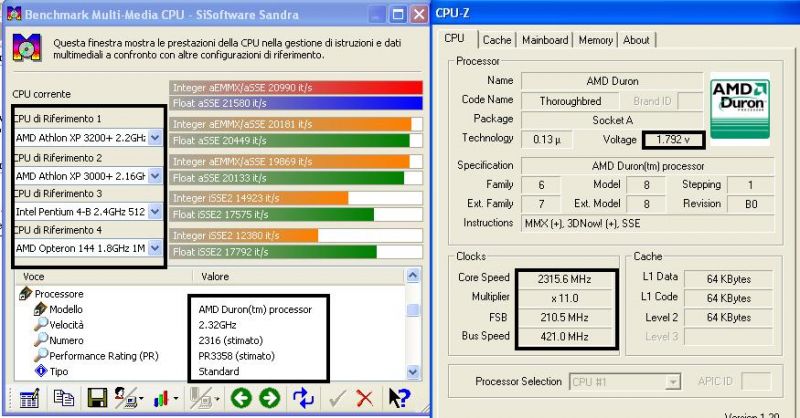
Task: Click the Processore tree node icon
Action: [26, 293]
